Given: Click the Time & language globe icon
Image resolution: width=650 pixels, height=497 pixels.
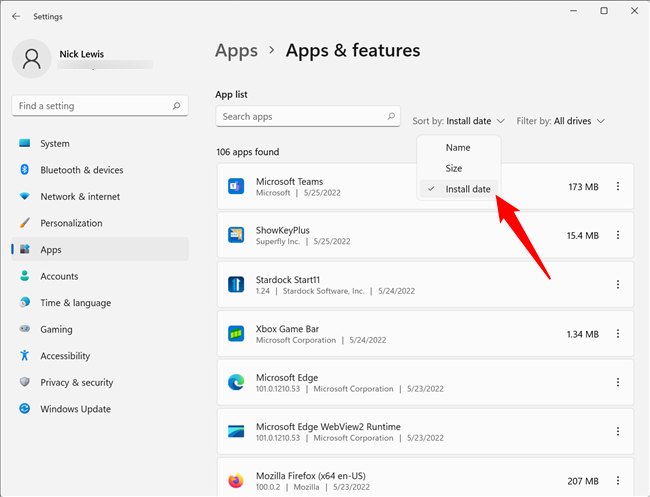Looking at the screenshot, I should click(24, 302).
